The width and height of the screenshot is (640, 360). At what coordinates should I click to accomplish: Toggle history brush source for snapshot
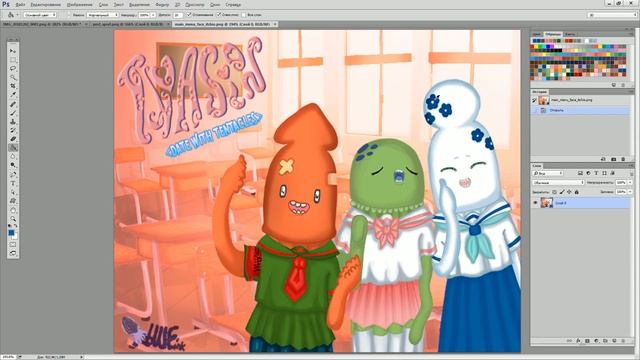tap(534, 100)
